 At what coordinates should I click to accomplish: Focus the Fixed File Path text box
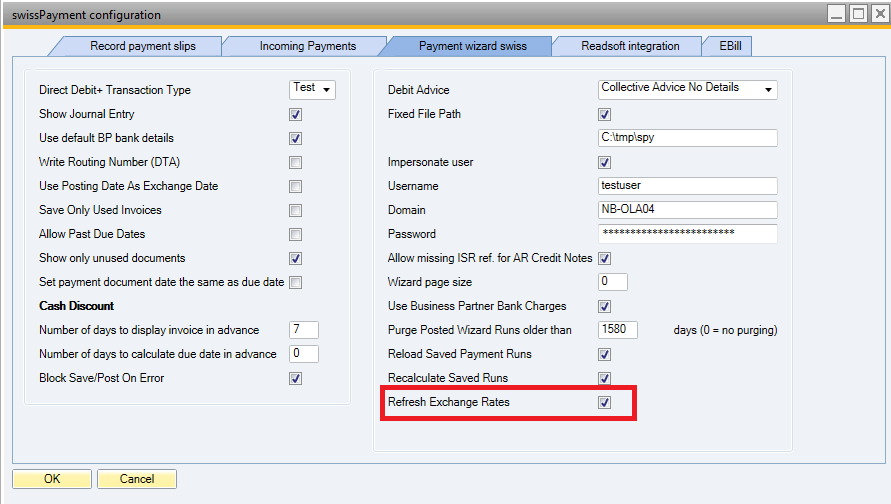click(x=687, y=138)
